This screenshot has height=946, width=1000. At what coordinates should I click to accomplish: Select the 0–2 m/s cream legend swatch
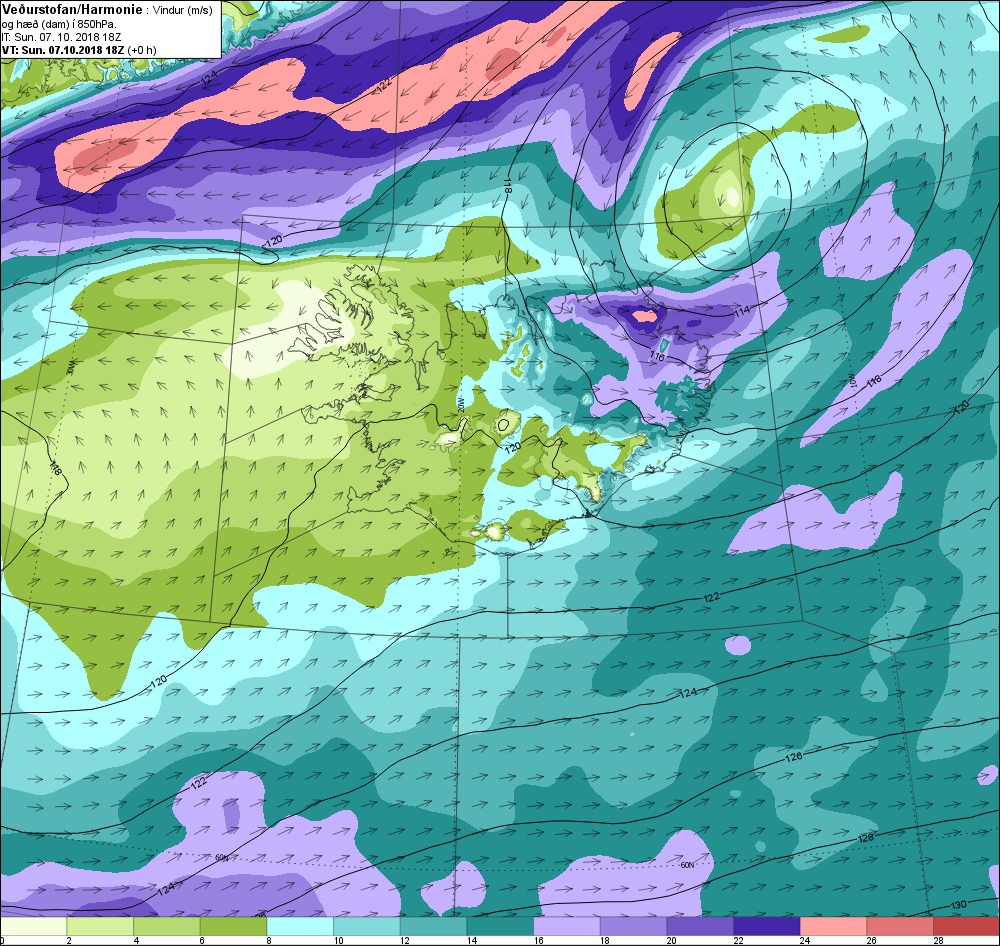click(33, 926)
